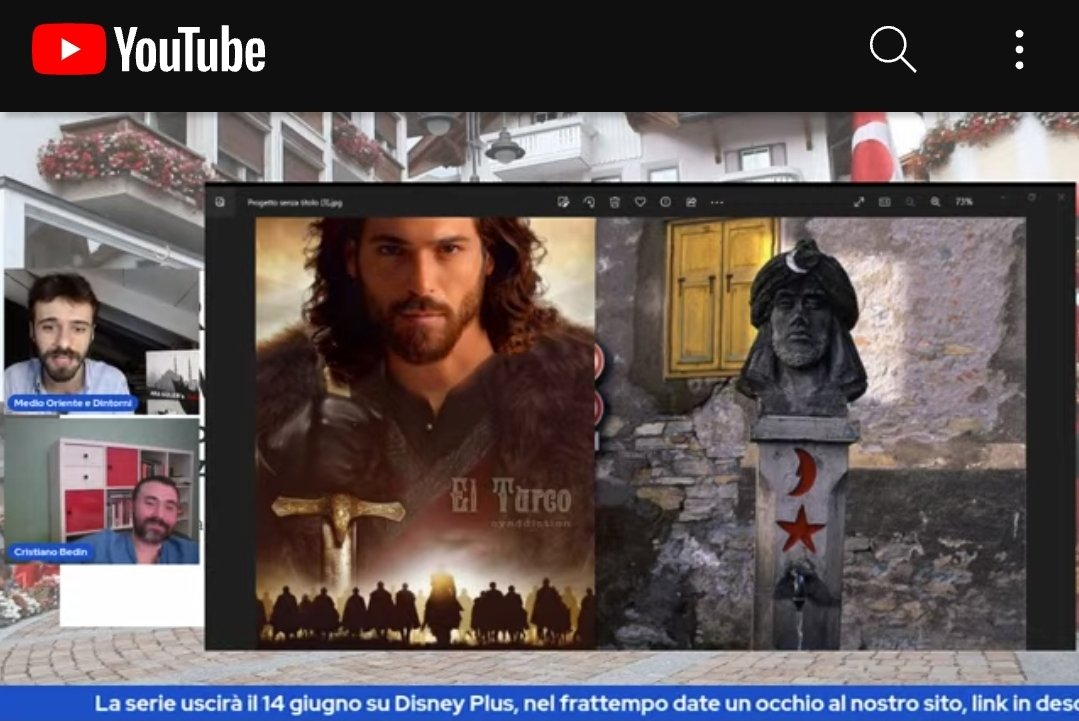Click the Medio Oriente e Dintorni name label

pos(72,403)
